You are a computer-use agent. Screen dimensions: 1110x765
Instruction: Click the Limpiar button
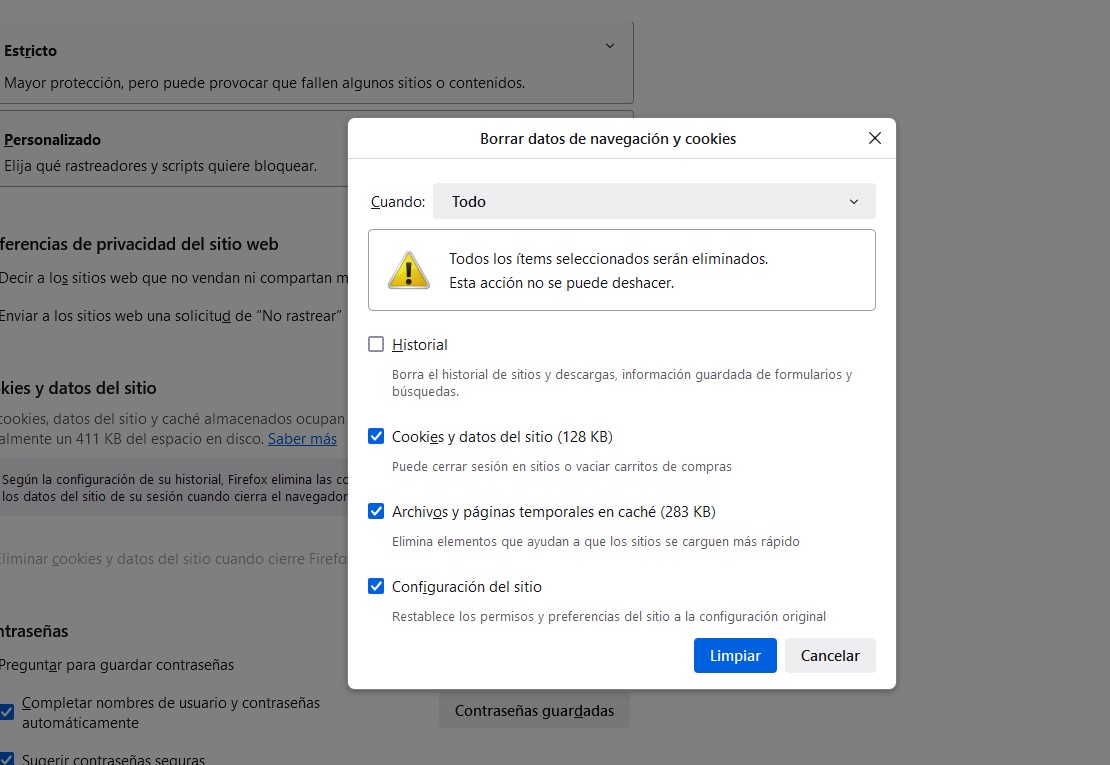tap(735, 655)
